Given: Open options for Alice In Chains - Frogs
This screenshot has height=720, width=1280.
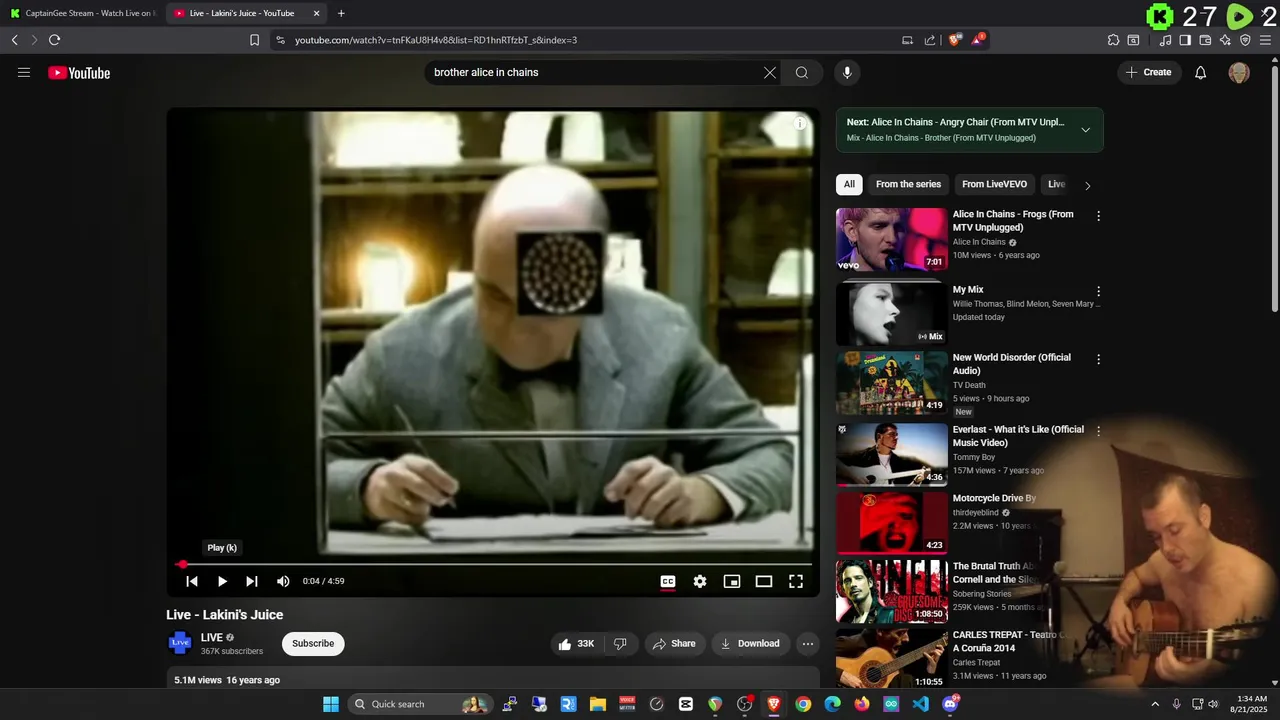Looking at the screenshot, I should click(x=1098, y=216).
